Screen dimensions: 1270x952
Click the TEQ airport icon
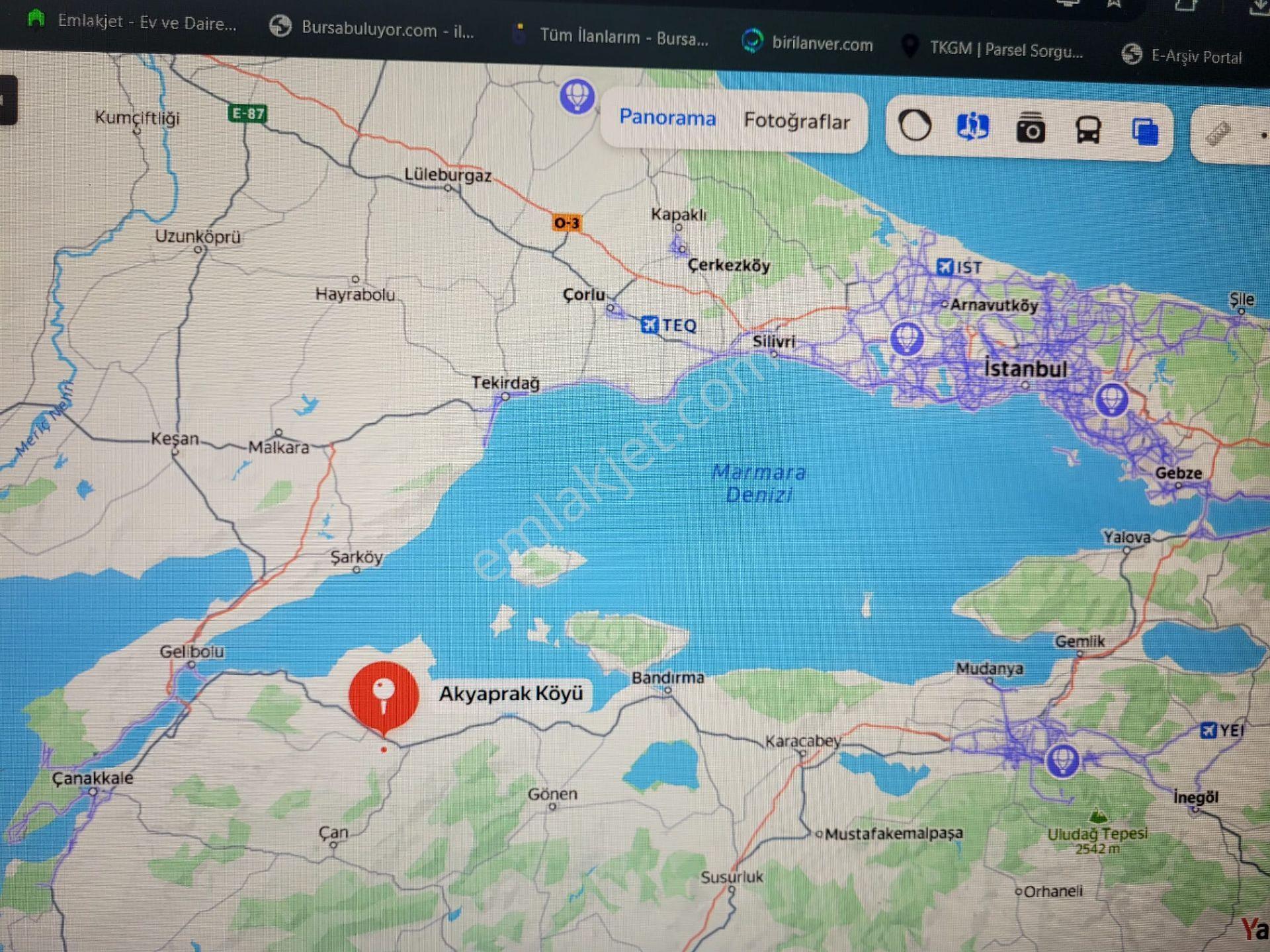click(650, 324)
